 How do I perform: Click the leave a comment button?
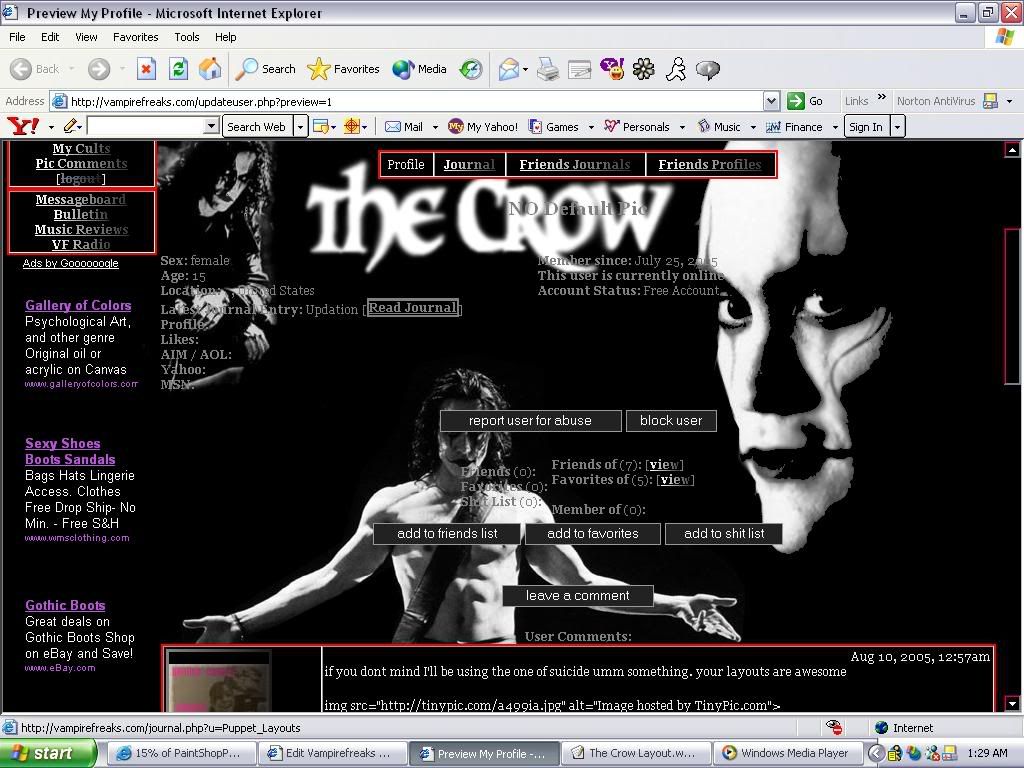(577, 596)
